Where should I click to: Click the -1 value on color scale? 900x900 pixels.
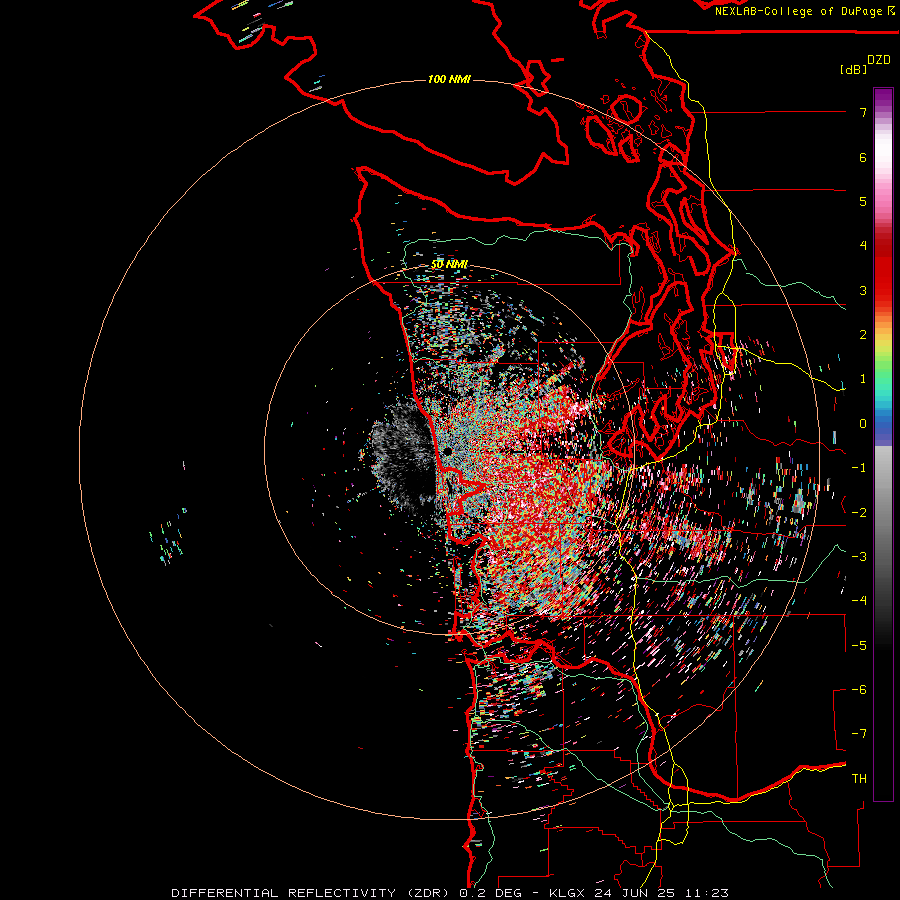coord(859,468)
